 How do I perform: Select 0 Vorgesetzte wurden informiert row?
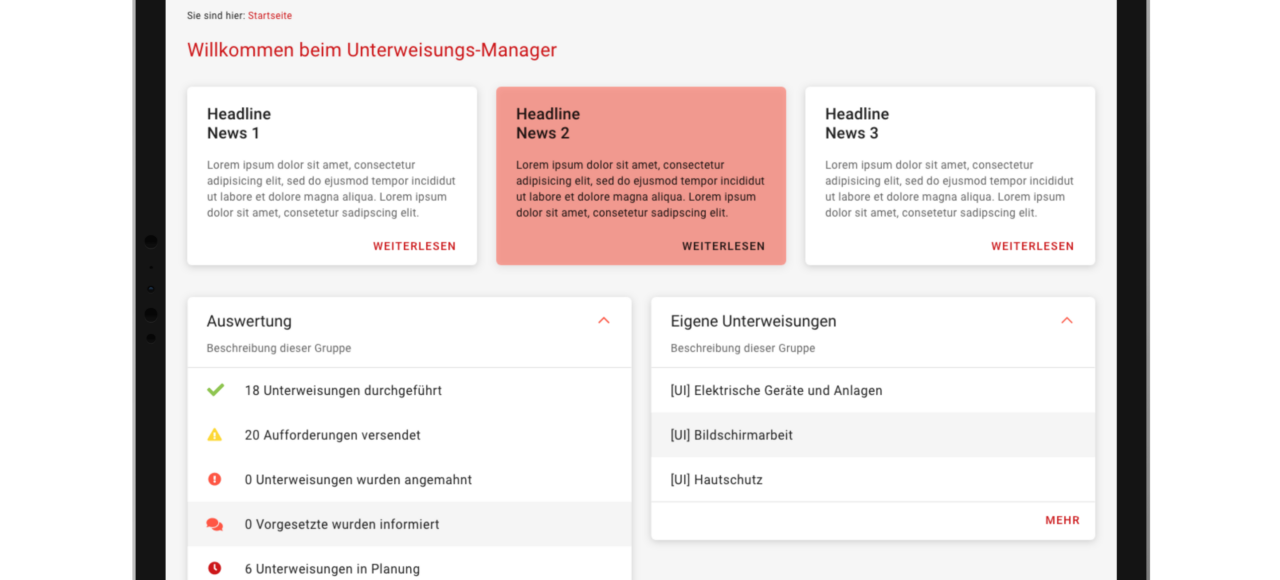point(409,524)
